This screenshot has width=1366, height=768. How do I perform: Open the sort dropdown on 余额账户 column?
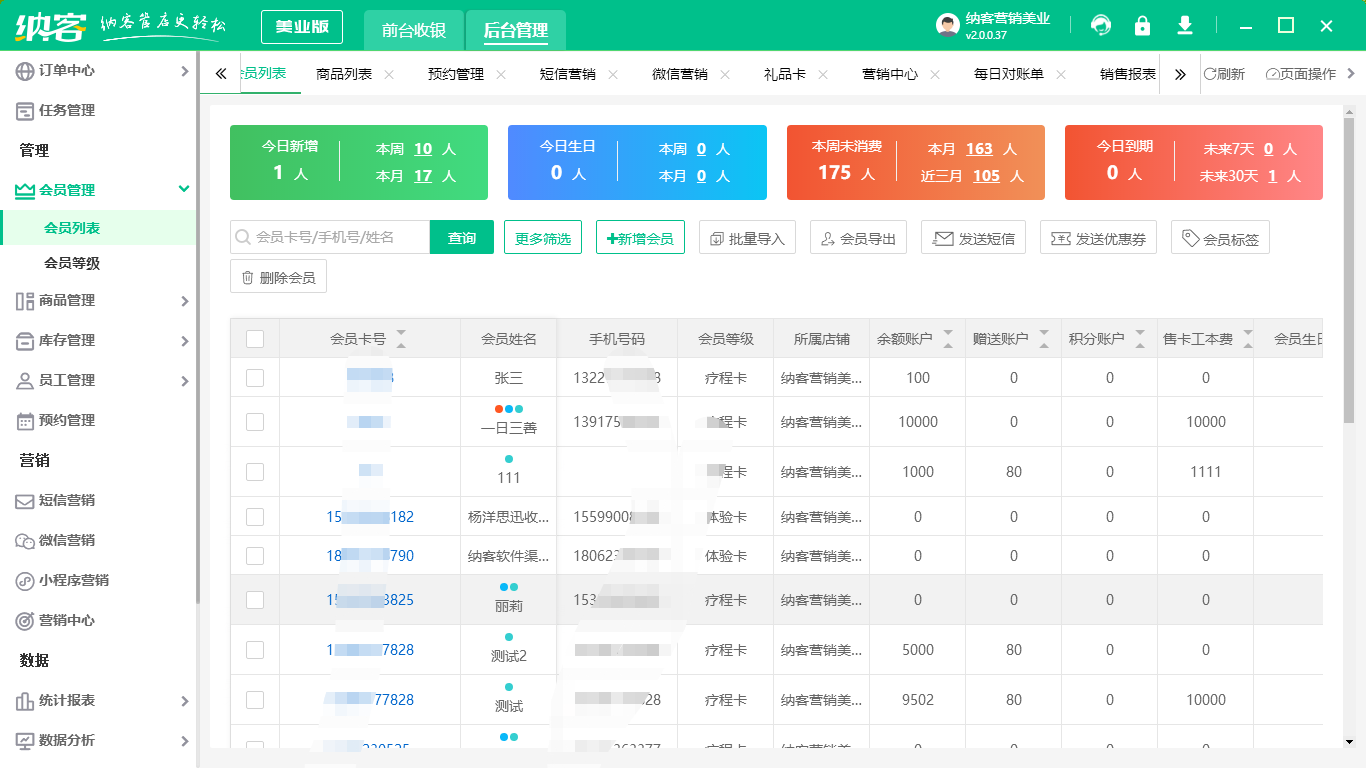[948, 338]
